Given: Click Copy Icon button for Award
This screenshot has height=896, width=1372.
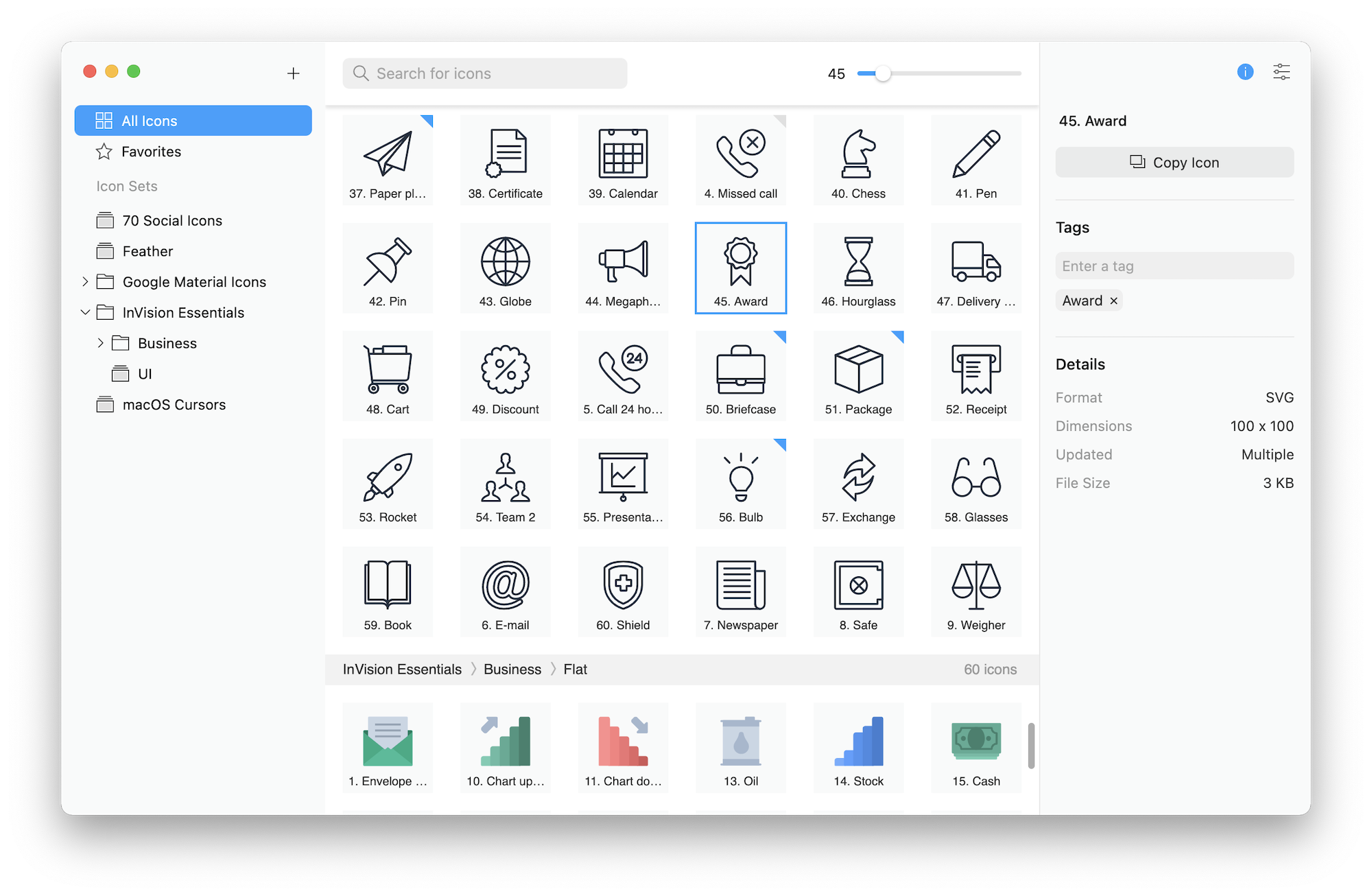Looking at the screenshot, I should click(x=1175, y=162).
